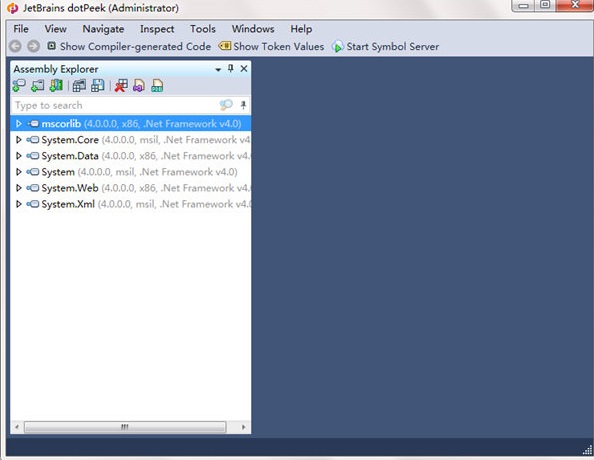The image size is (594, 460).
Task: Select the System.Data row text
Action: 146,156
